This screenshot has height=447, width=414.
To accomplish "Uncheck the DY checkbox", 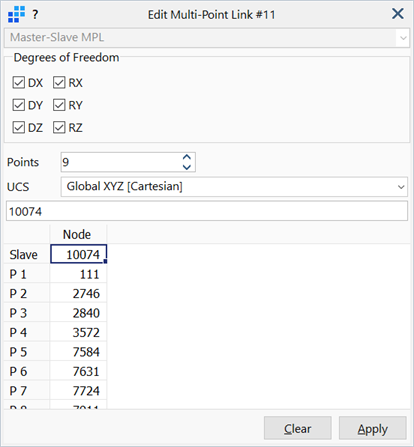I will (x=19, y=105).
